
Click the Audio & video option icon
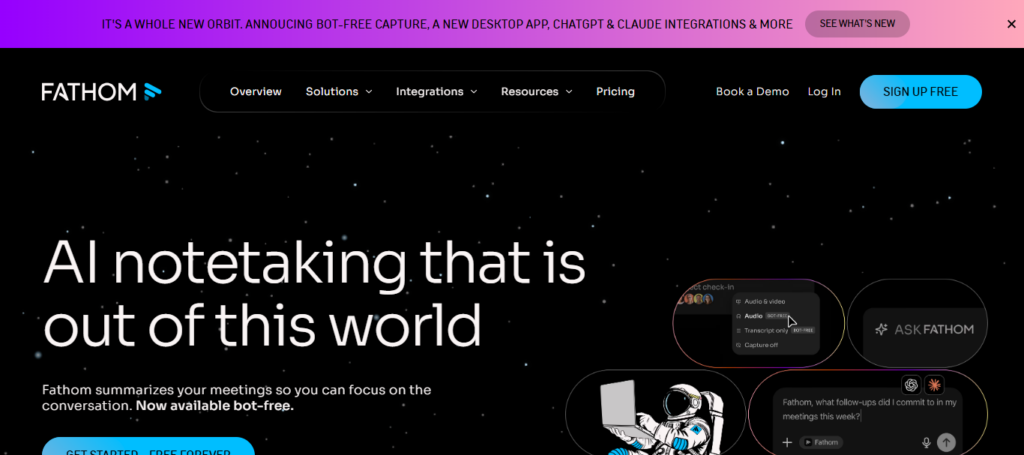739,302
